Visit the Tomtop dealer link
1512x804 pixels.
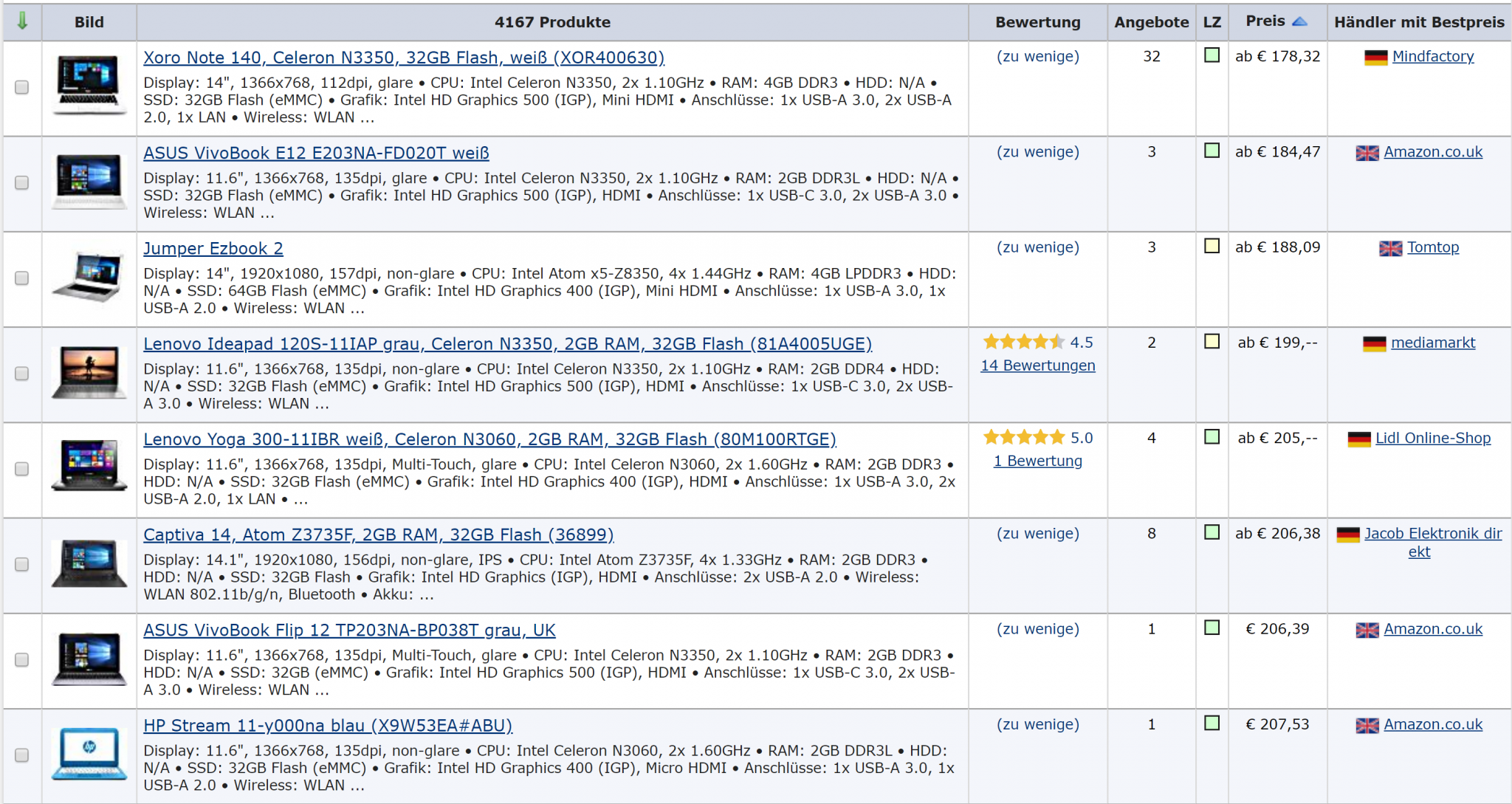coord(1432,247)
